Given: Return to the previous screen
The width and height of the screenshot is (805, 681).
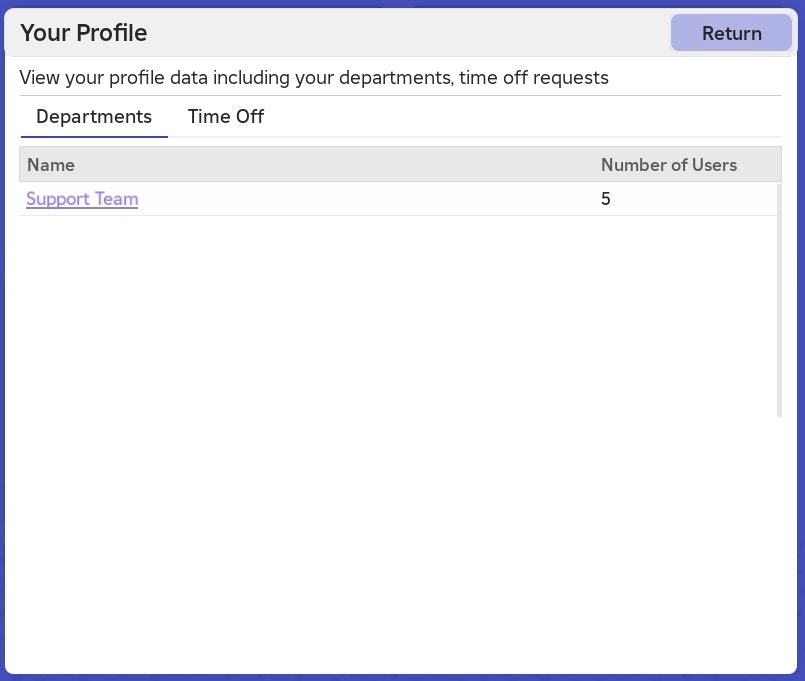Looking at the screenshot, I should 731,33.
